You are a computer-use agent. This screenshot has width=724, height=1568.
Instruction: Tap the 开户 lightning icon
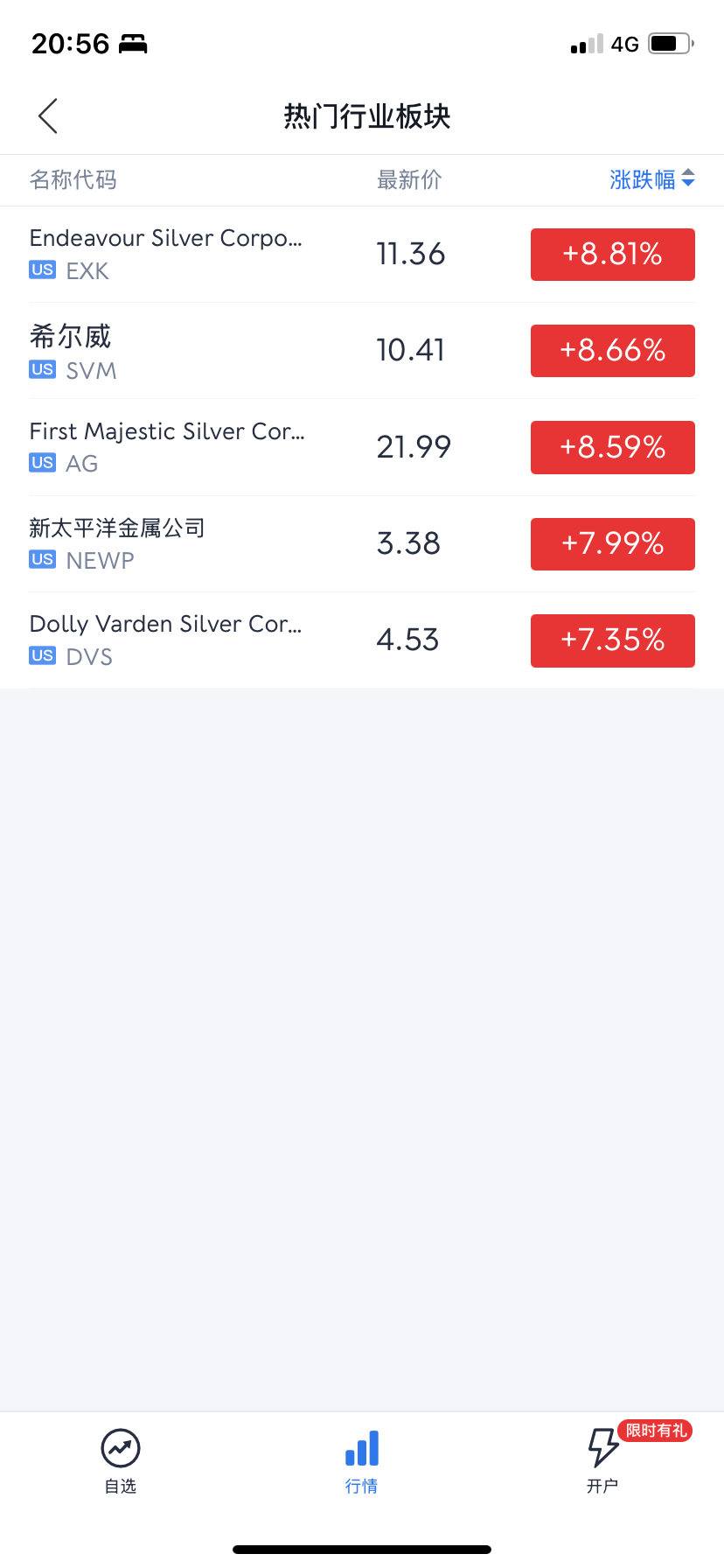[602, 1448]
